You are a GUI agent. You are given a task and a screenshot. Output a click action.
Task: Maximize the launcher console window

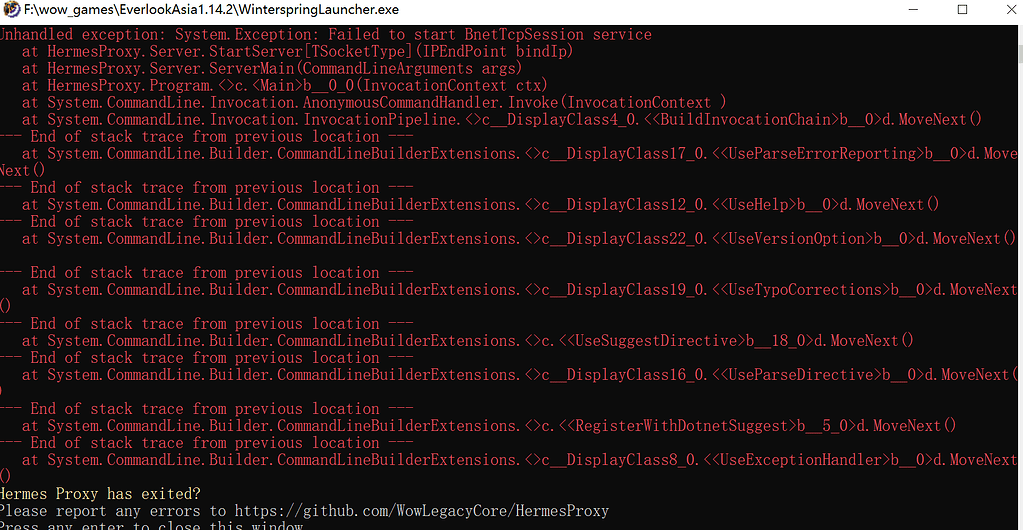(962, 10)
